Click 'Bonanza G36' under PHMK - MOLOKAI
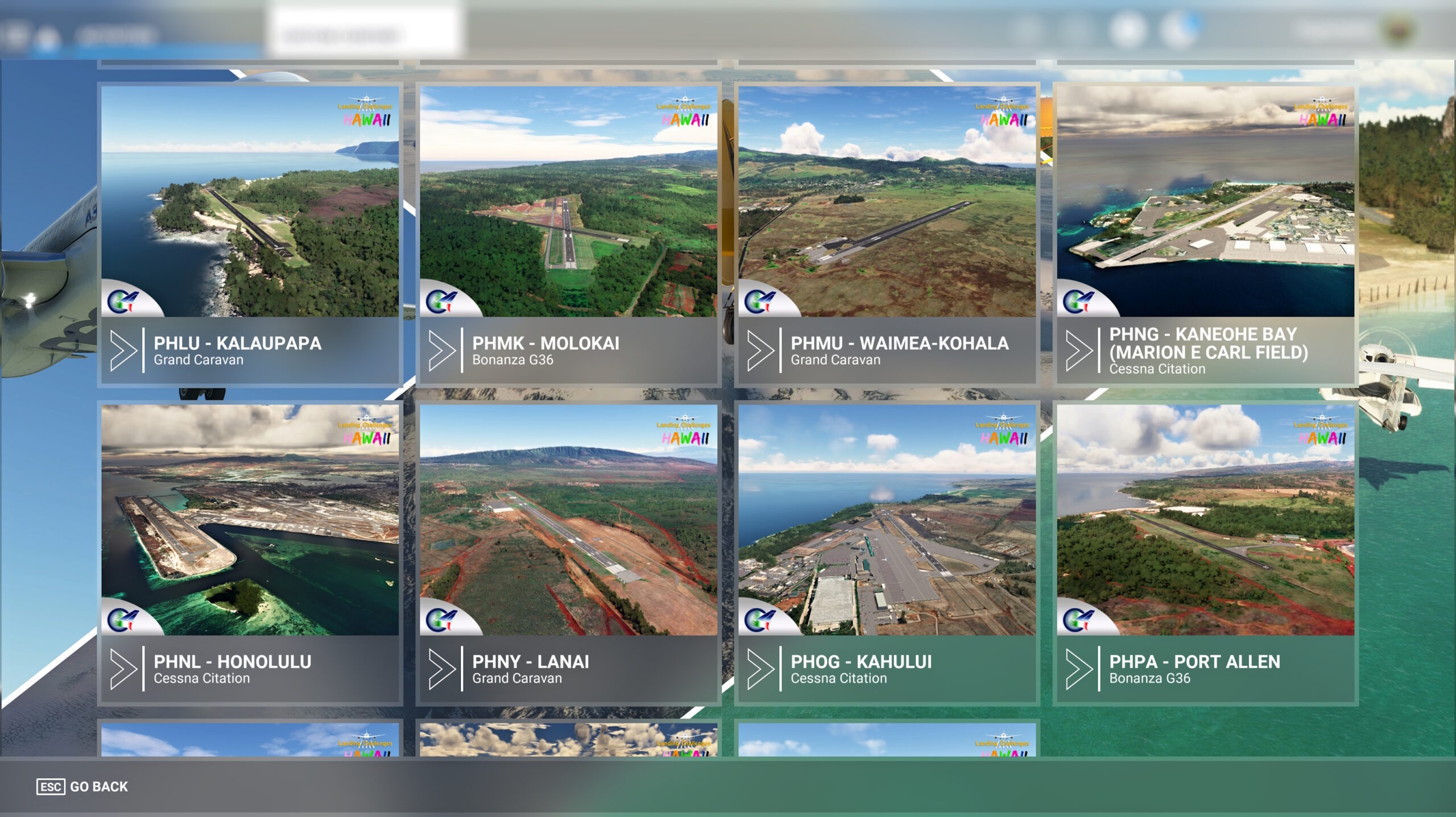This screenshot has height=817, width=1456. (x=512, y=360)
